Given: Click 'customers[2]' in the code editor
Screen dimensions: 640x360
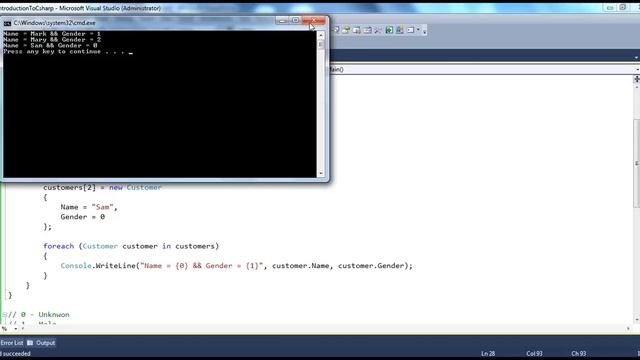Looking at the screenshot, I should [69, 187].
